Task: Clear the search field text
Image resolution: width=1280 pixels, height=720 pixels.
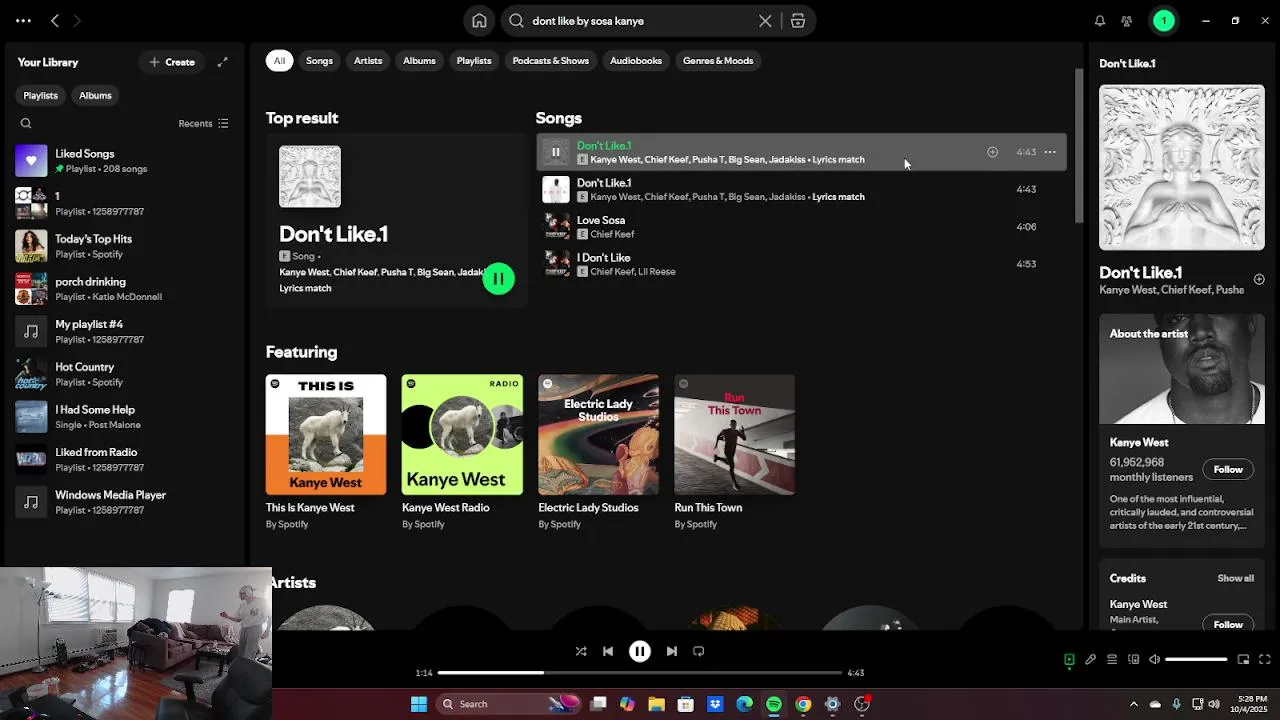Action: coord(765,21)
